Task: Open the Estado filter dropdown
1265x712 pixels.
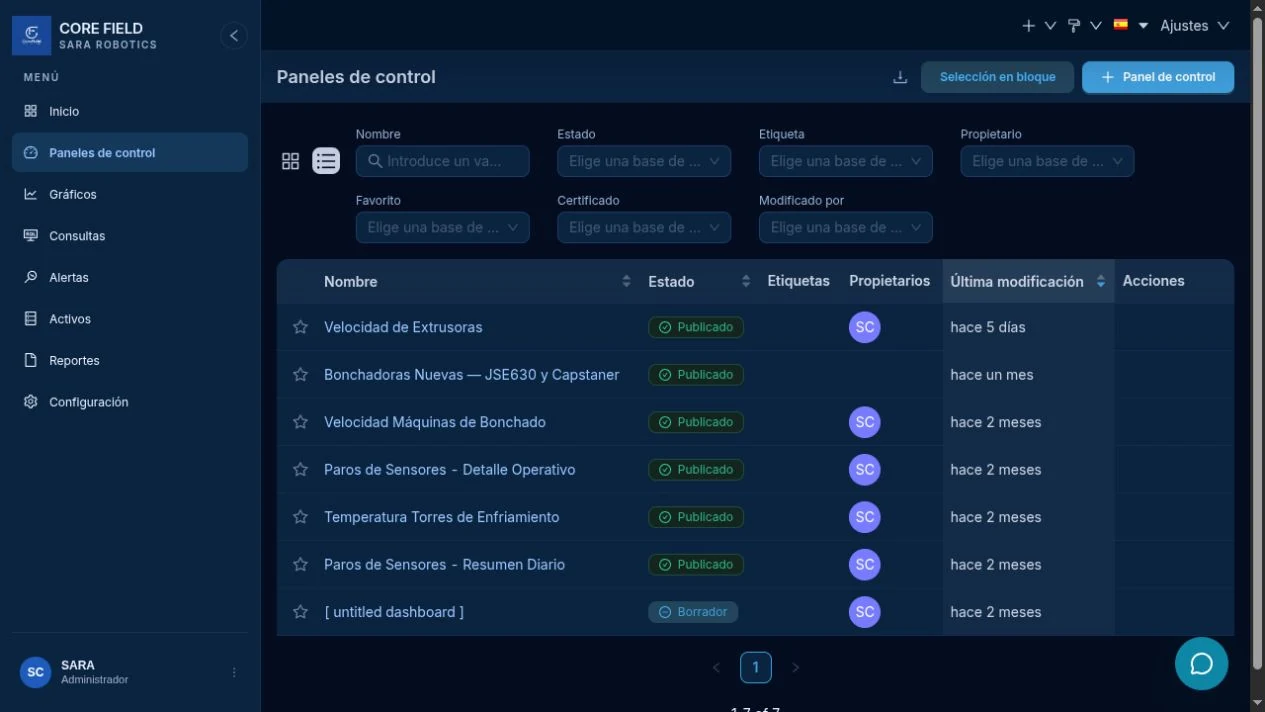Action: click(644, 161)
